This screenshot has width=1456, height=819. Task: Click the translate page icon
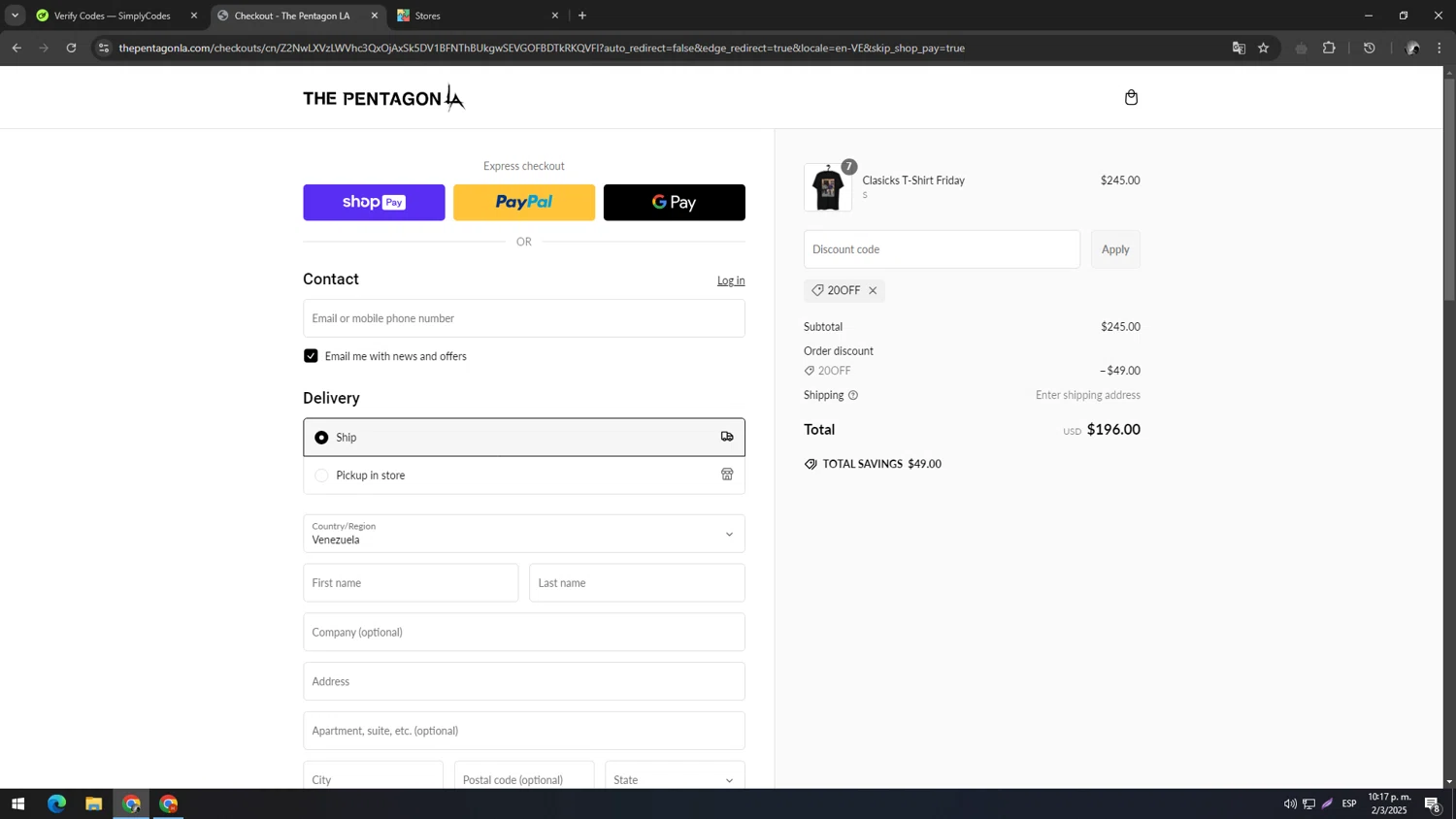(1239, 48)
